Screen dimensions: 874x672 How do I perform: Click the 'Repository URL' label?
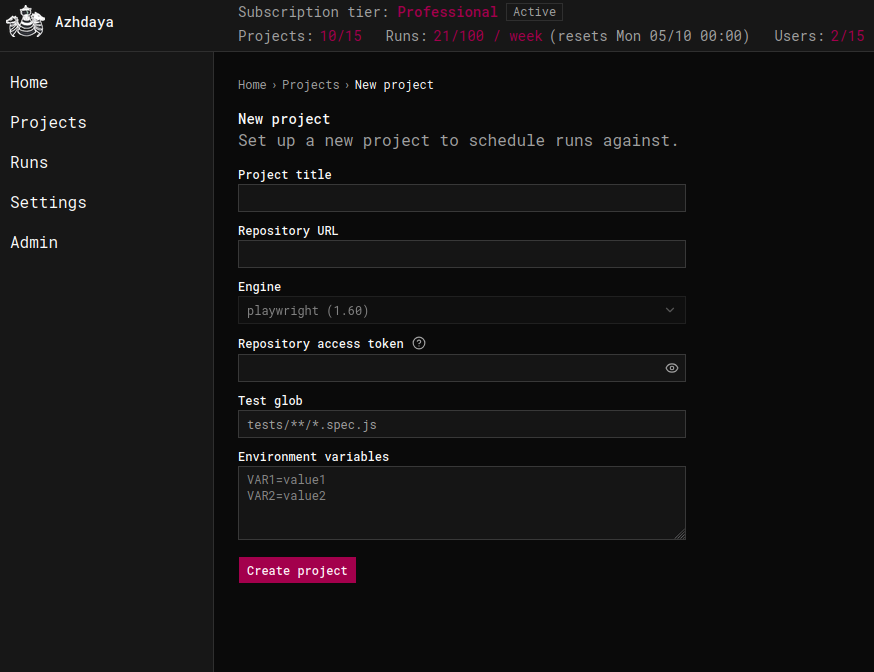coord(288,231)
